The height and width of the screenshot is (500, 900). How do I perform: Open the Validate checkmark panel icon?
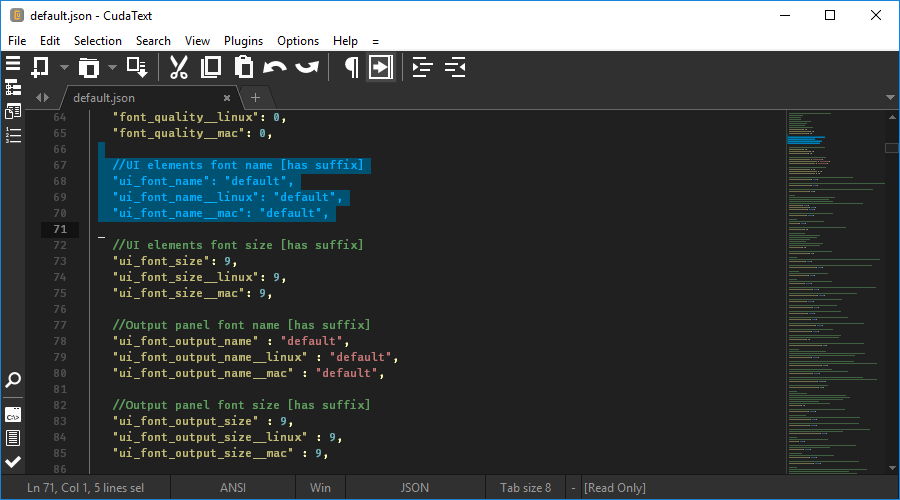click(x=13, y=462)
